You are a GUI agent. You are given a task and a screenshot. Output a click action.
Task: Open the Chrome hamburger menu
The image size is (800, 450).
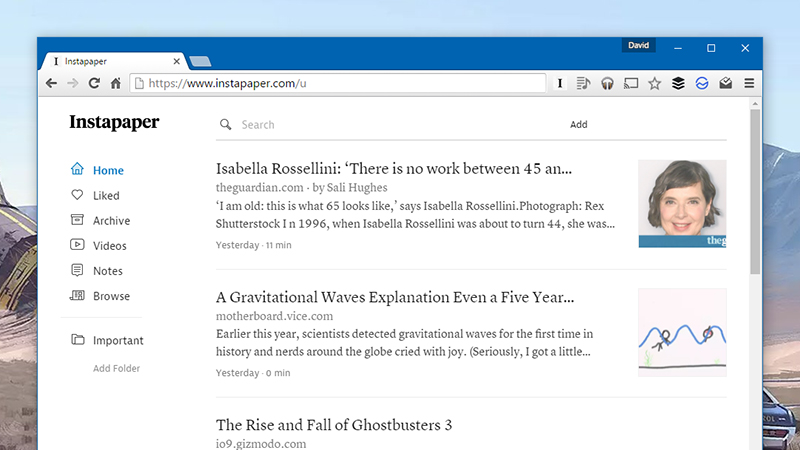[x=749, y=83]
